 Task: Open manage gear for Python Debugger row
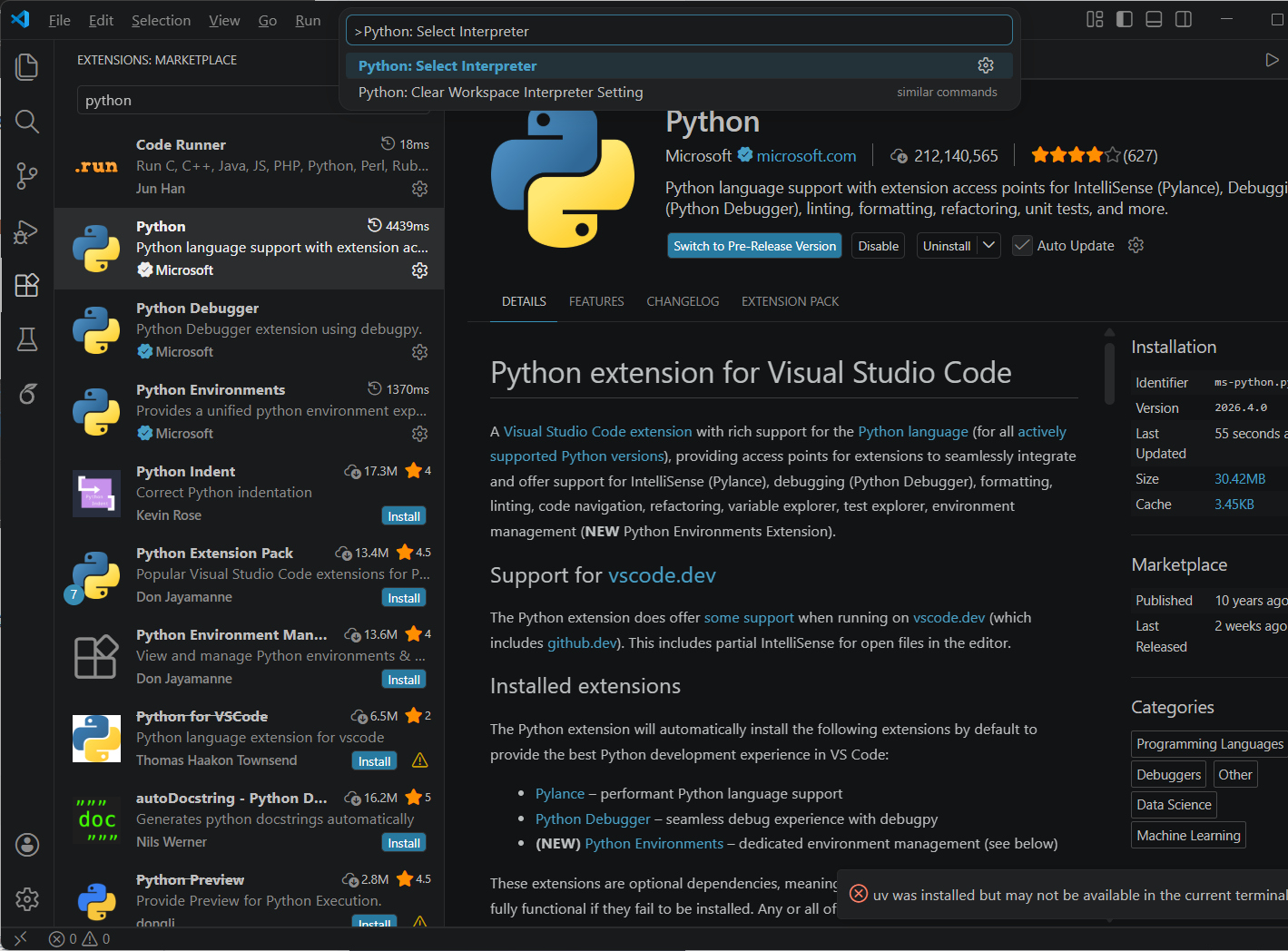pyautogui.click(x=419, y=352)
